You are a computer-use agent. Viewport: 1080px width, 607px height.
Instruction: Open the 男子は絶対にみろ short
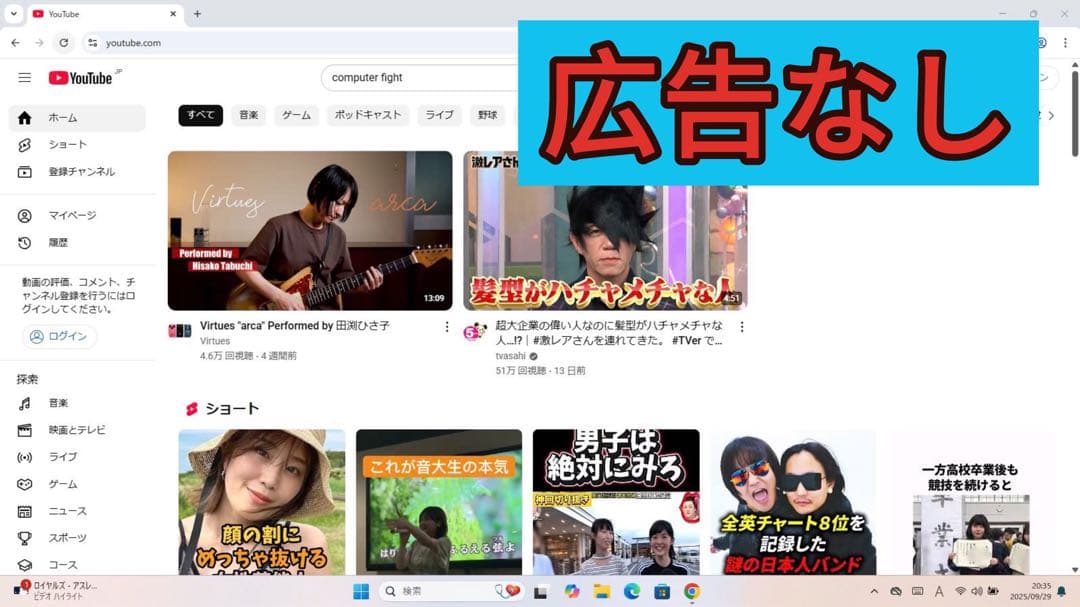tap(616, 502)
